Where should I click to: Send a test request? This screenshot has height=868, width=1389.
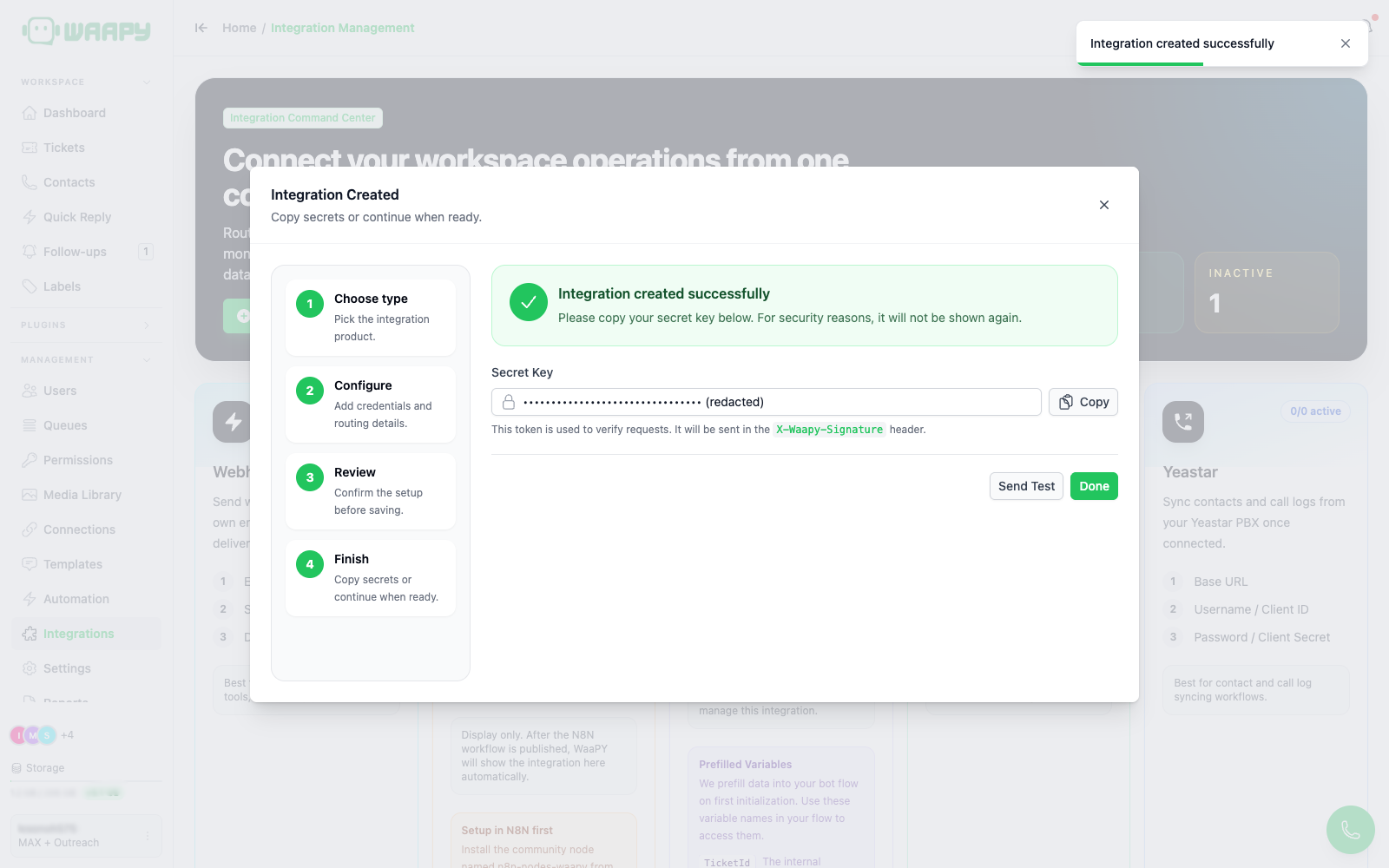(x=1026, y=486)
